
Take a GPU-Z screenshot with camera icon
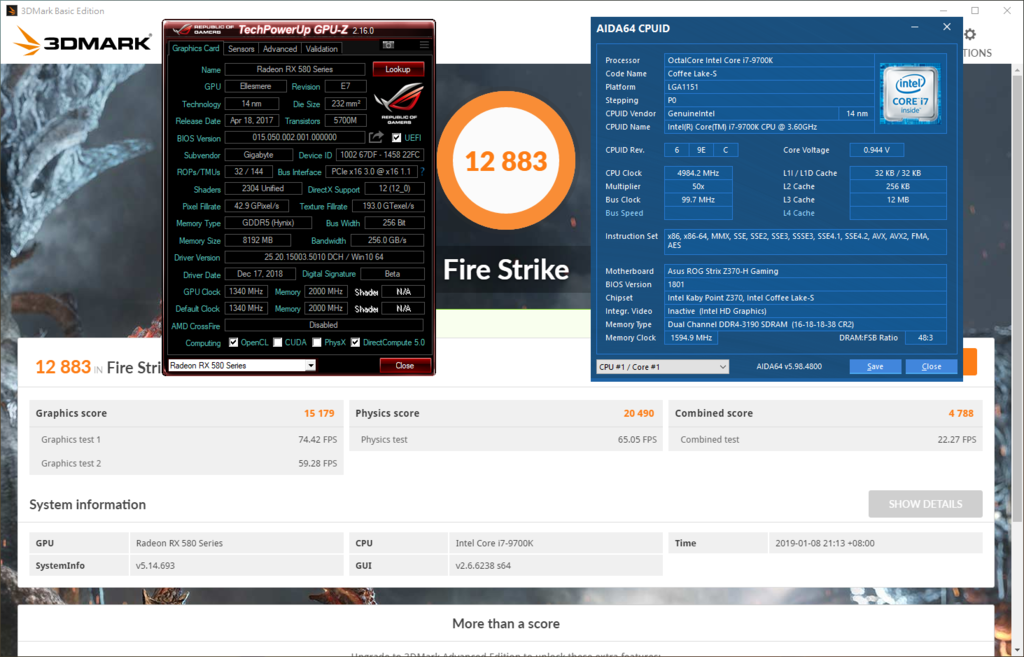click(389, 45)
